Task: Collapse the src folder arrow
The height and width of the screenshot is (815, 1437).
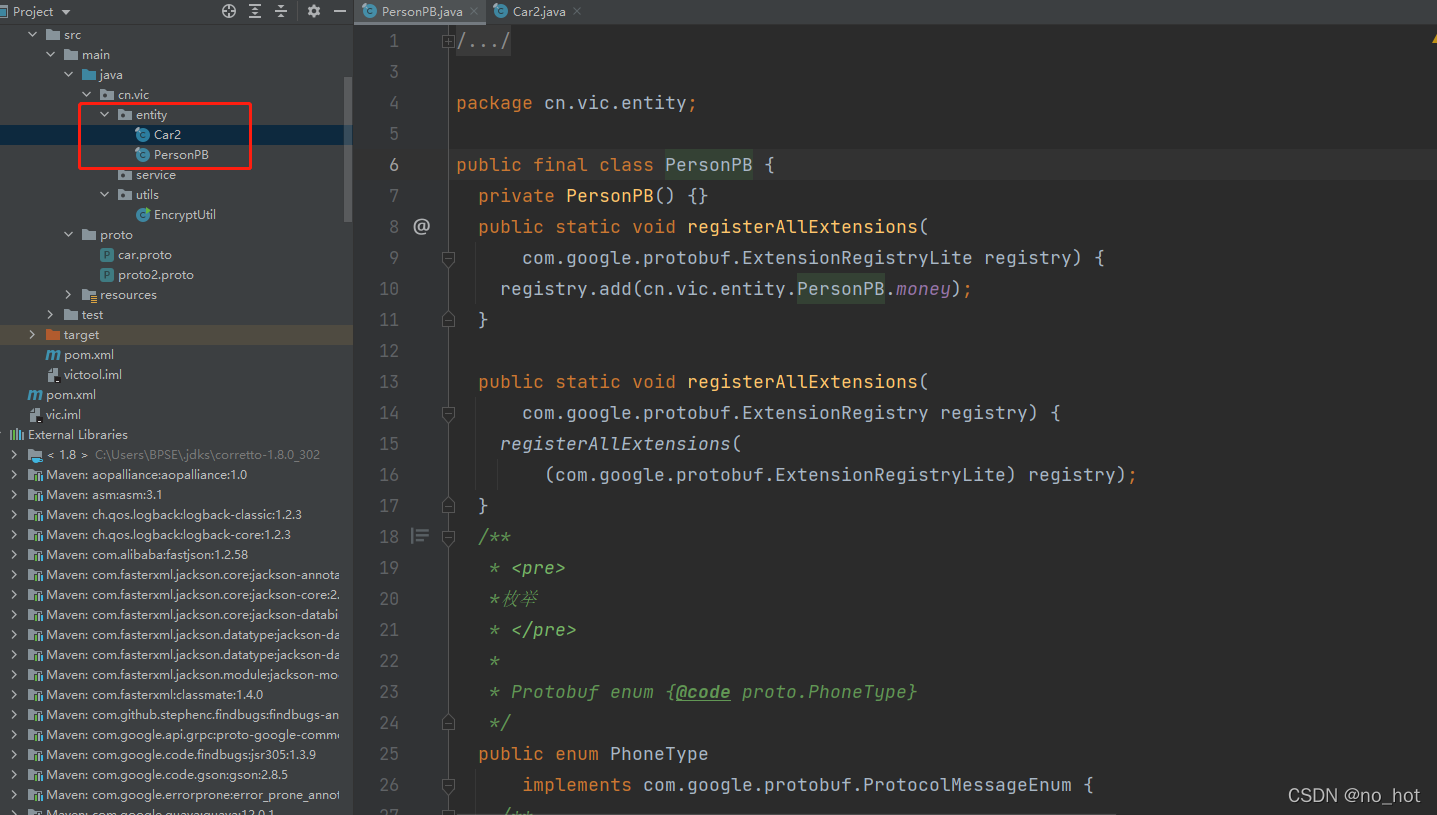Action: tap(33, 35)
